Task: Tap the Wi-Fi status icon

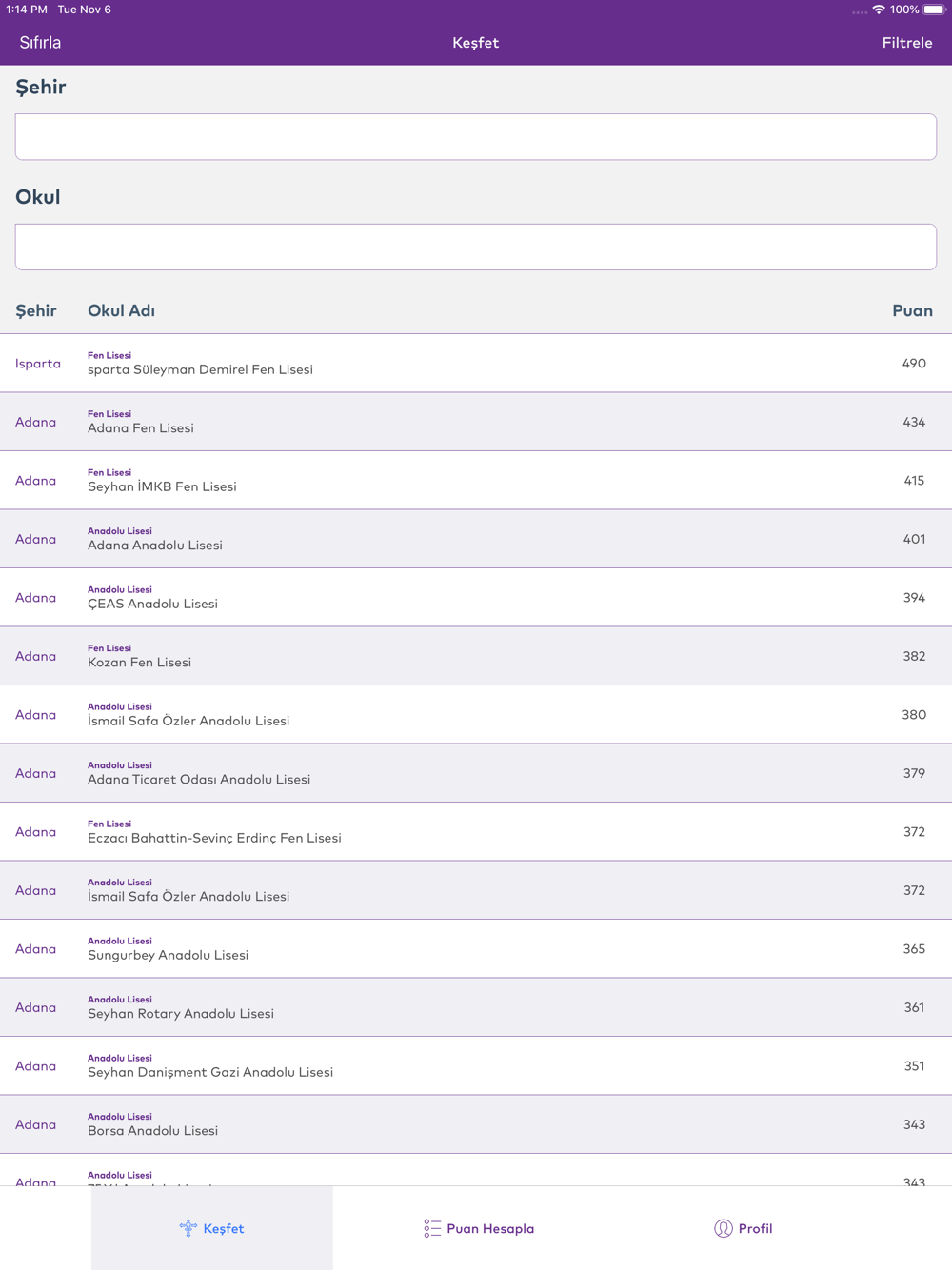Action: click(879, 10)
